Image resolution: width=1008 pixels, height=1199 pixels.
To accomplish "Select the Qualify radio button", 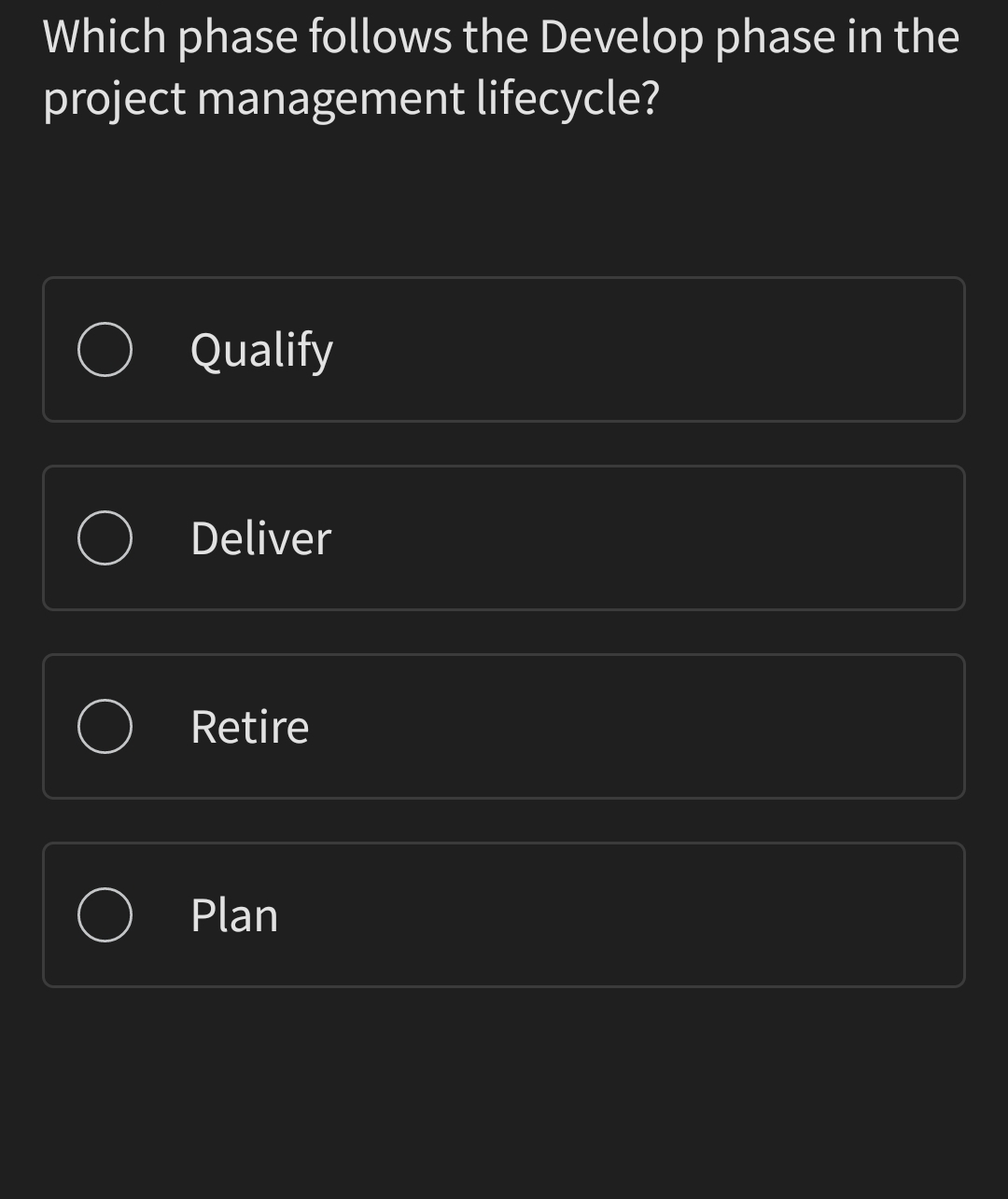I will (x=105, y=349).
